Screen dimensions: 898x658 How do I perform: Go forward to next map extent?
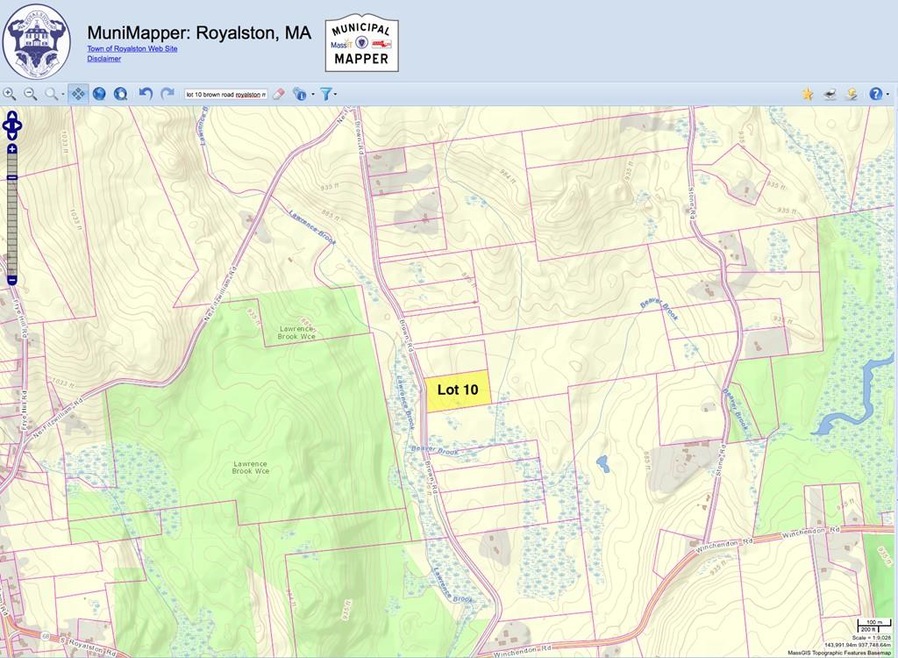pos(167,94)
